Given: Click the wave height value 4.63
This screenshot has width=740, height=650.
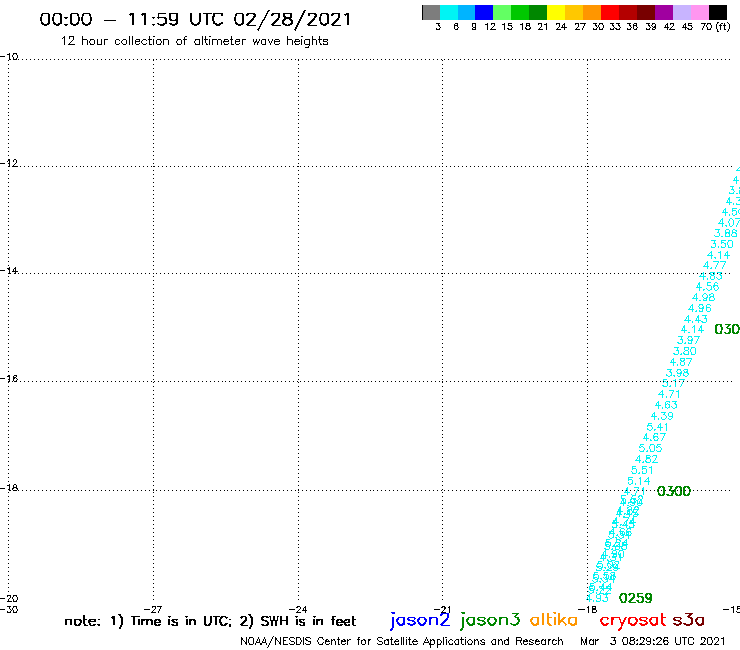Looking at the screenshot, I should coord(666,405).
